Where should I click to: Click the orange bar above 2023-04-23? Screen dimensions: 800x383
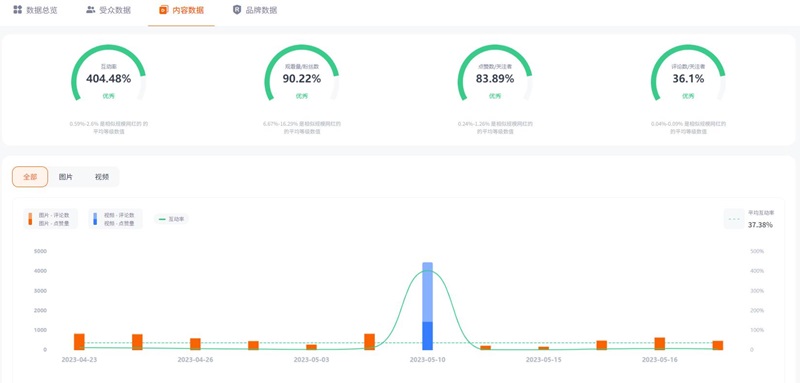click(x=79, y=342)
